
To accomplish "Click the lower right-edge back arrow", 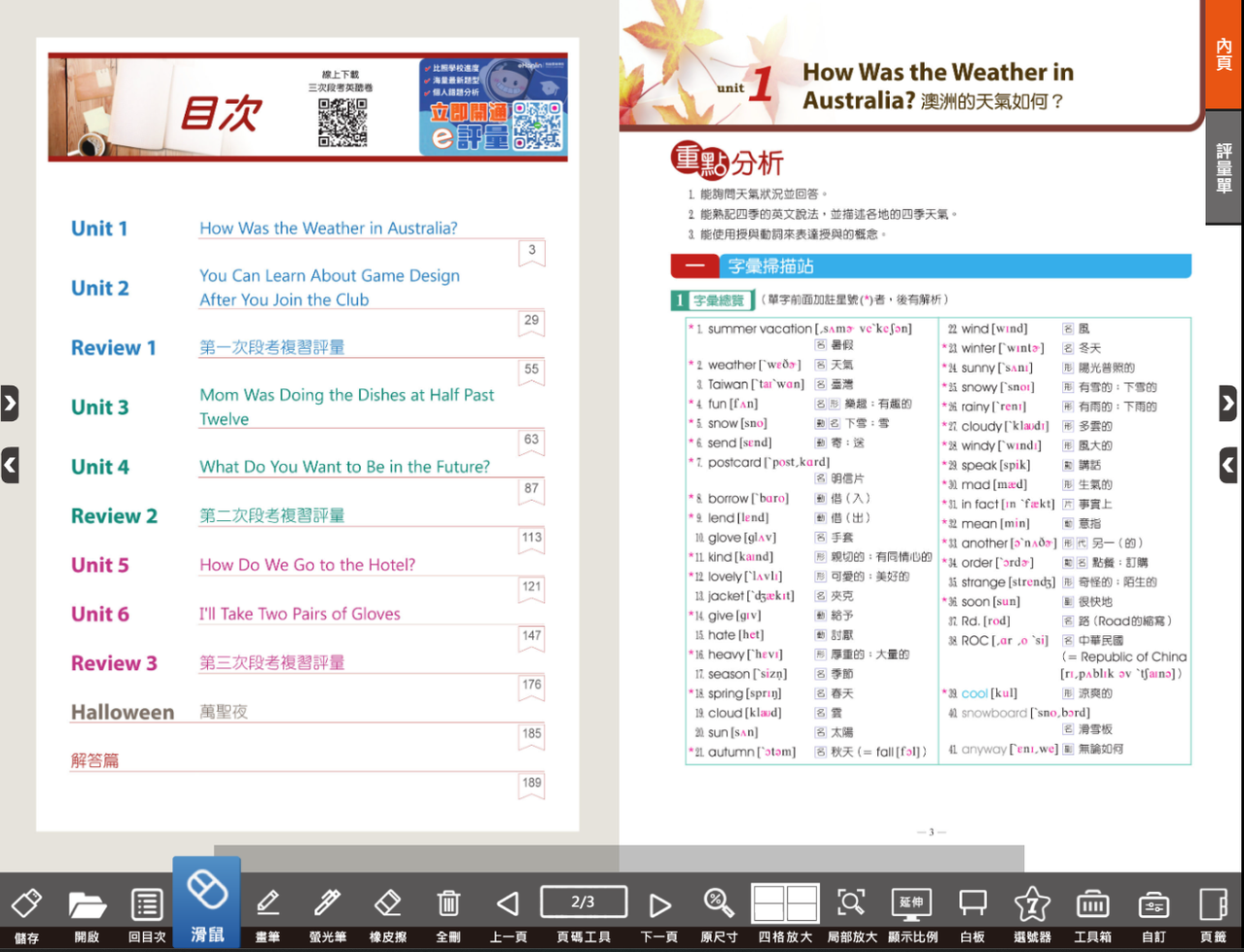I will [1228, 465].
